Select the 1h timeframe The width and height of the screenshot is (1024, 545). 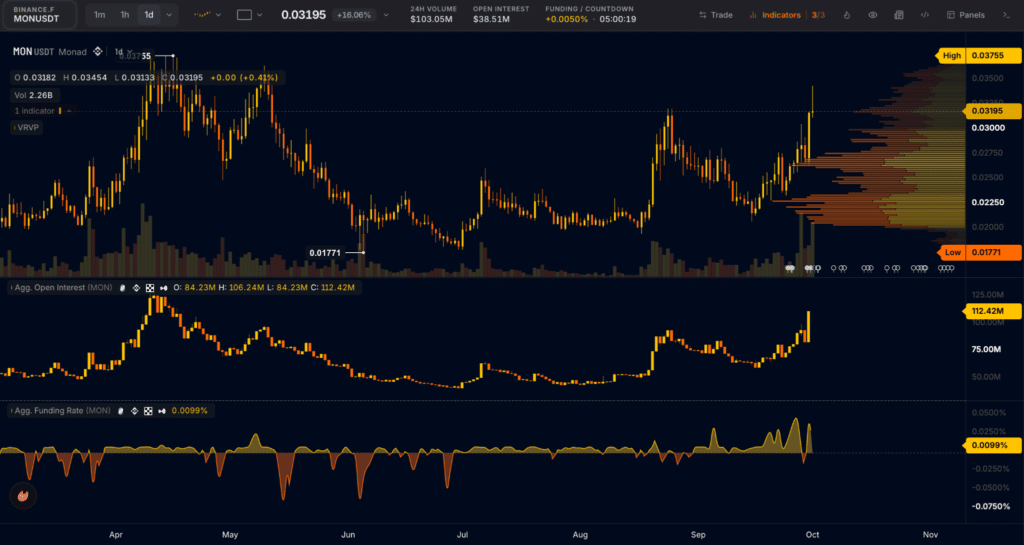(124, 14)
